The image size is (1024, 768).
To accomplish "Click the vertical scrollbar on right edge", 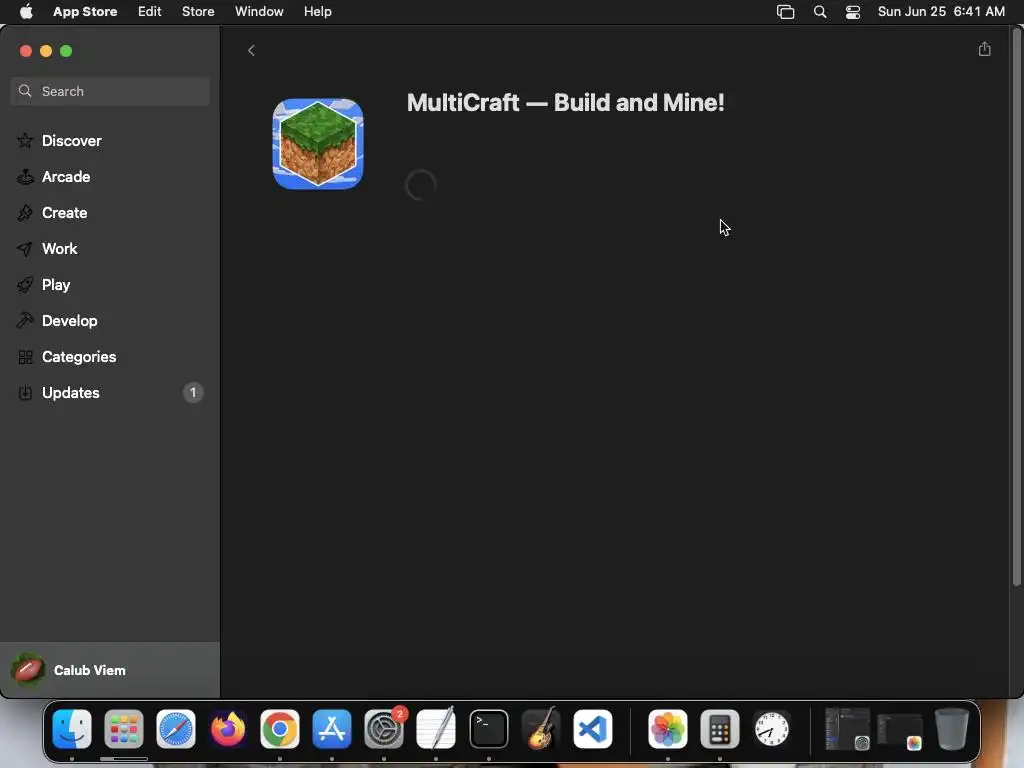I will [x=1016, y=307].
